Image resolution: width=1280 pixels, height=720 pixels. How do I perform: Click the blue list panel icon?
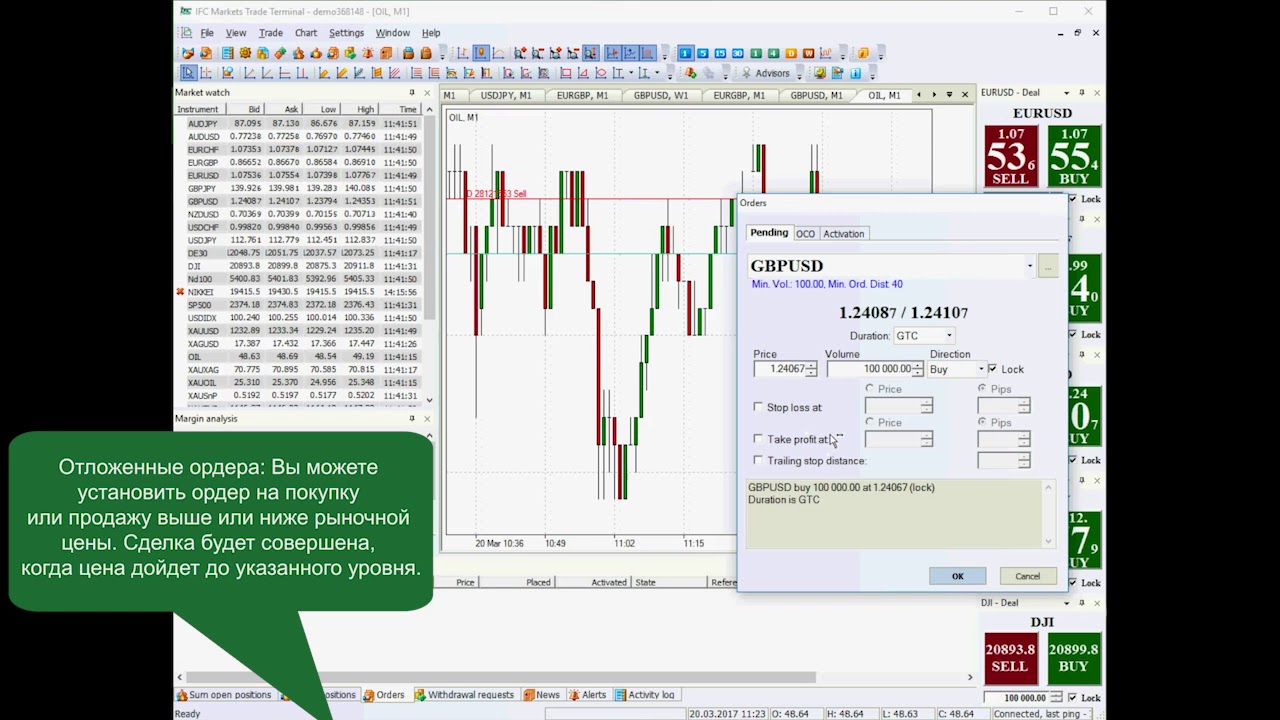tap(228, 53)
